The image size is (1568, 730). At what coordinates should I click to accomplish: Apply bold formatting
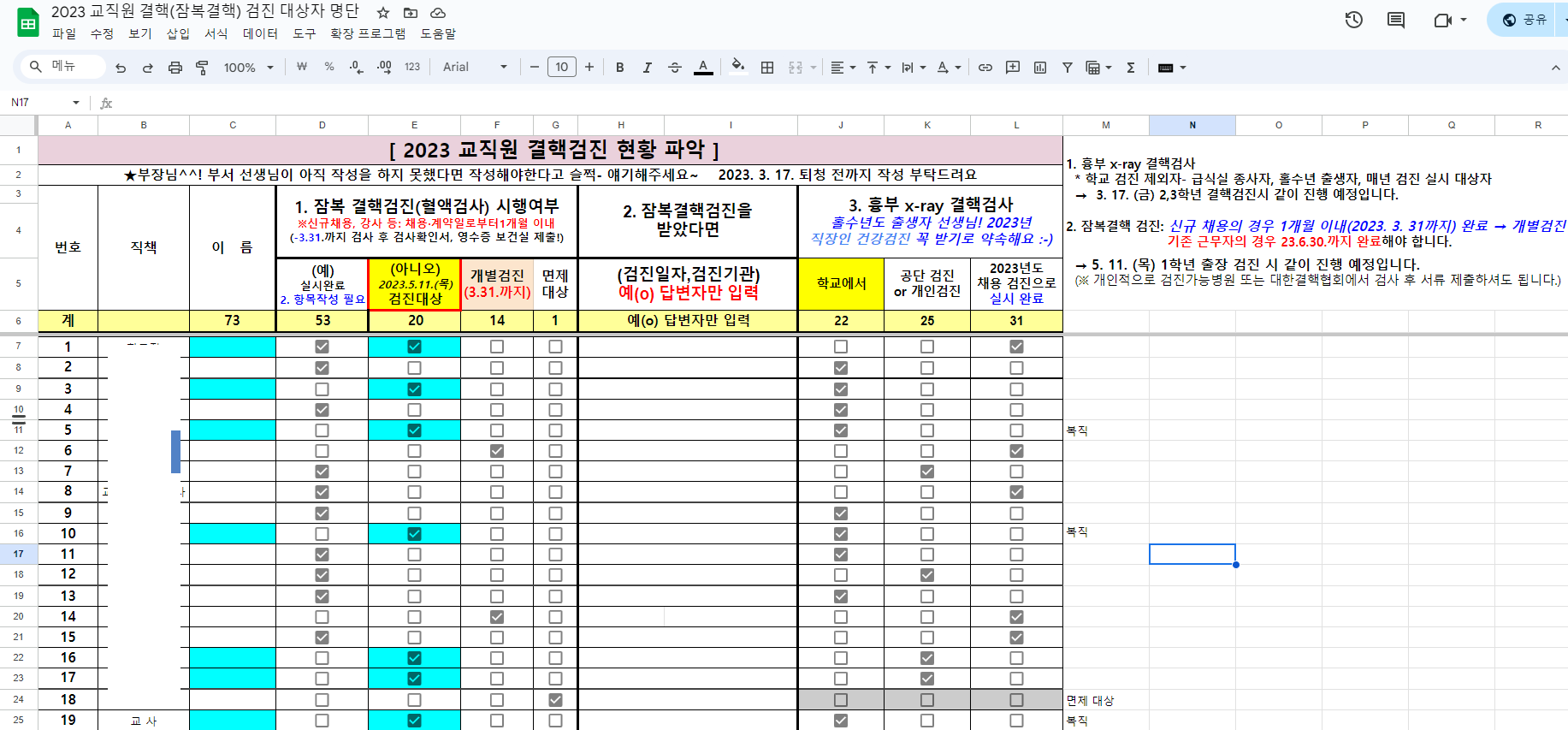[620, 68]
